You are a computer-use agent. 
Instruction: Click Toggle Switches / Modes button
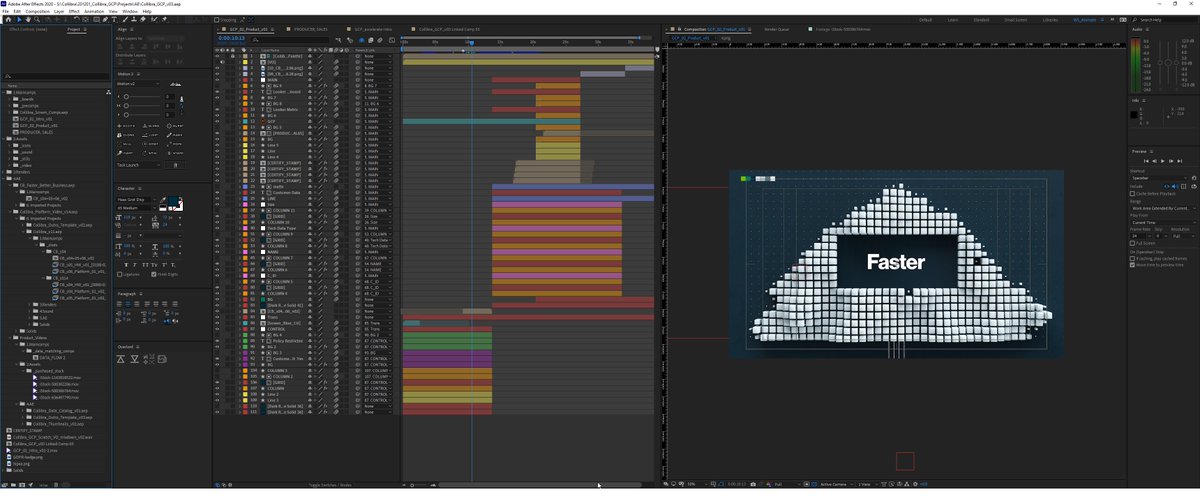[x=330, y=485]
